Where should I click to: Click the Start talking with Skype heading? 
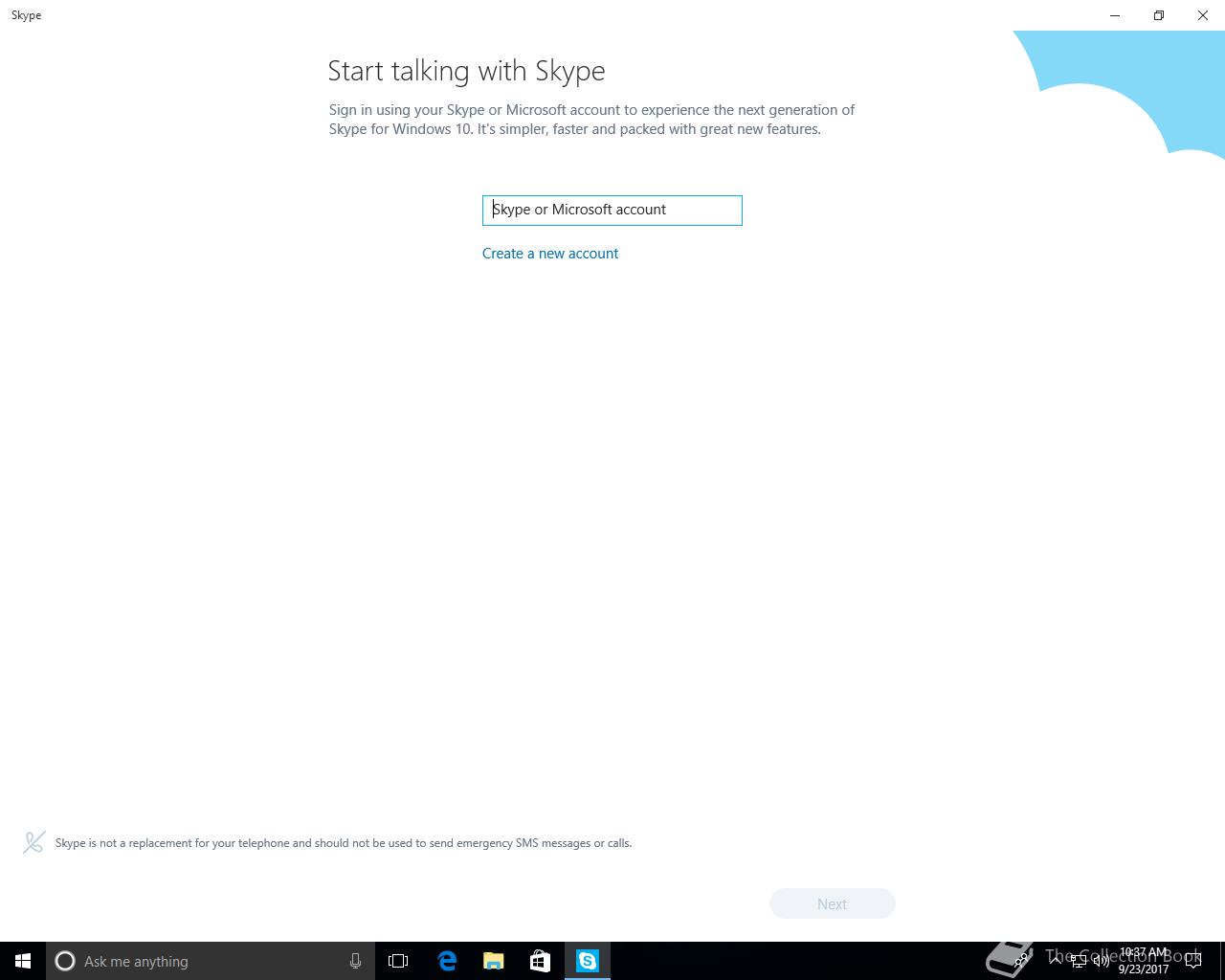[466, 71]
